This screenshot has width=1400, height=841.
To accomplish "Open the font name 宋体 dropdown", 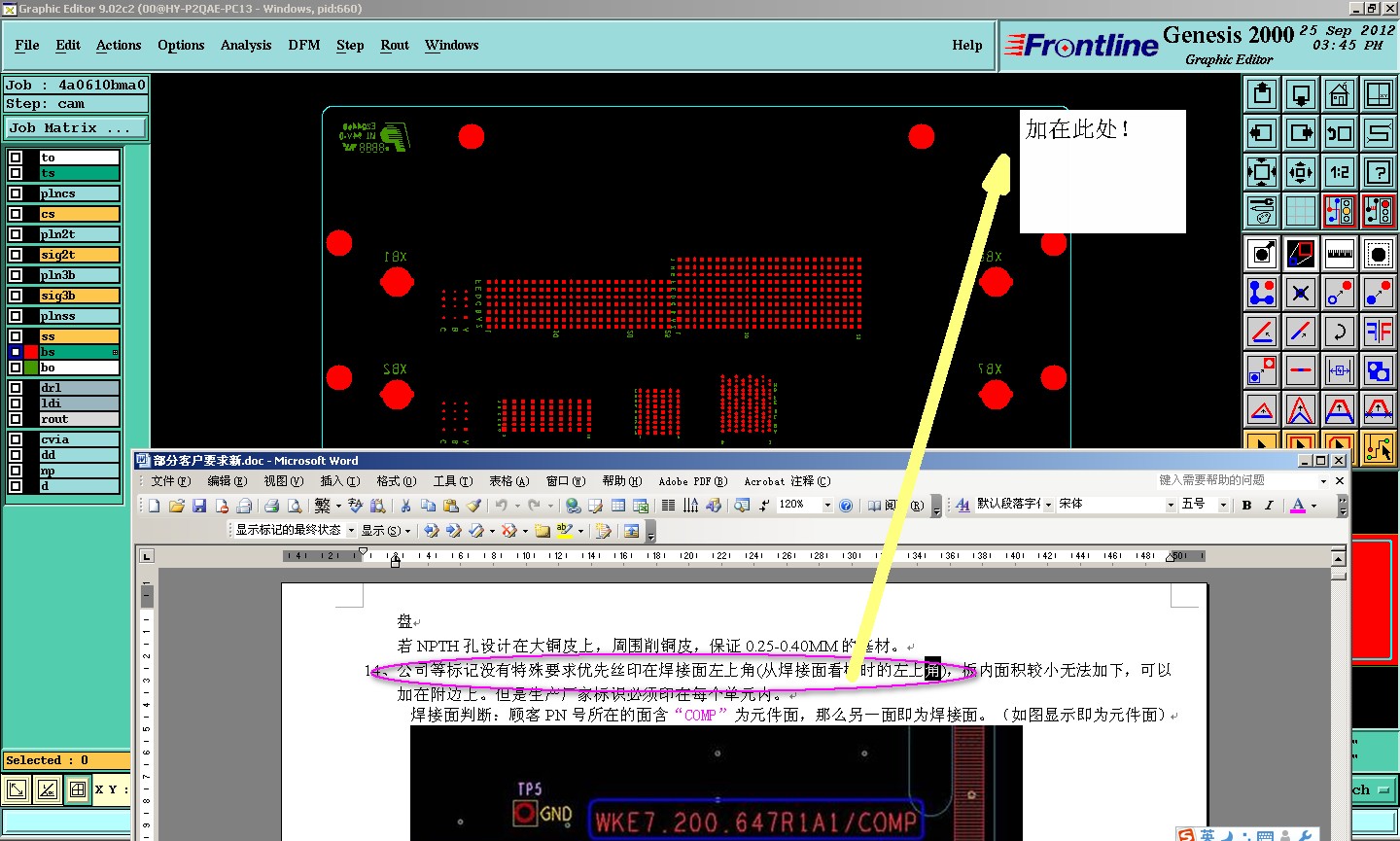I will 1171,506.
